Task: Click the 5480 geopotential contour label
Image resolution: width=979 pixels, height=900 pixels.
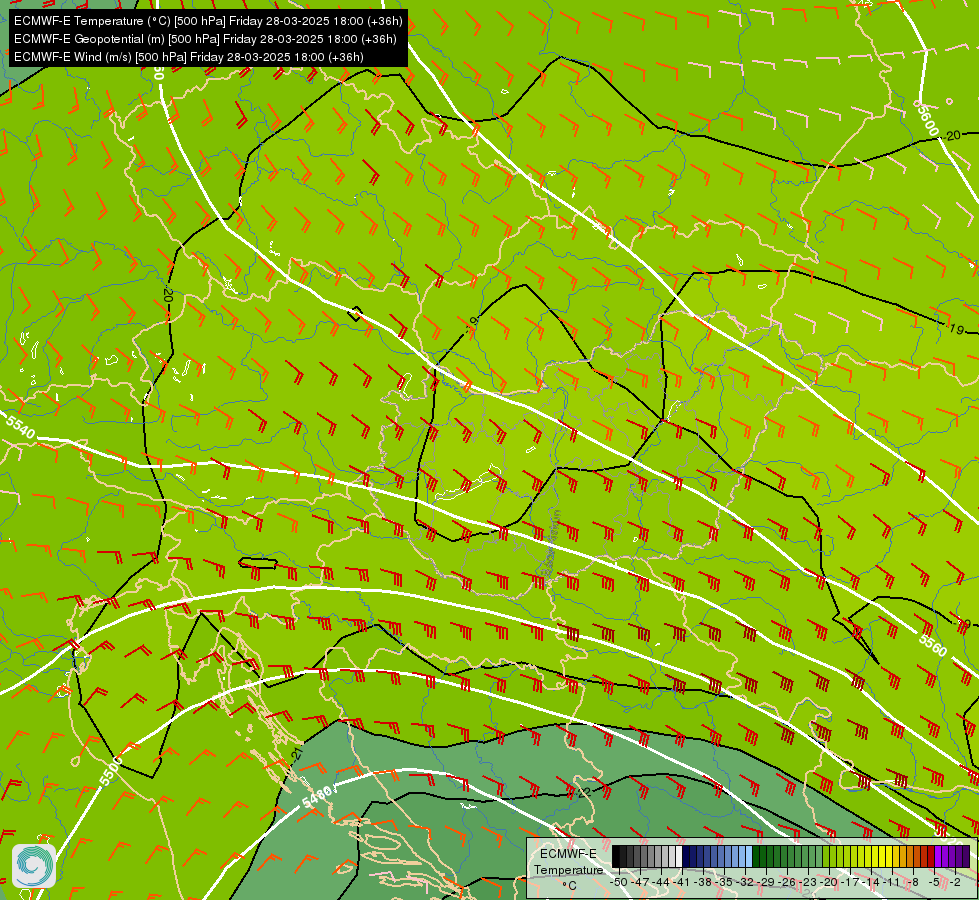Action: [x=317, y=798]
